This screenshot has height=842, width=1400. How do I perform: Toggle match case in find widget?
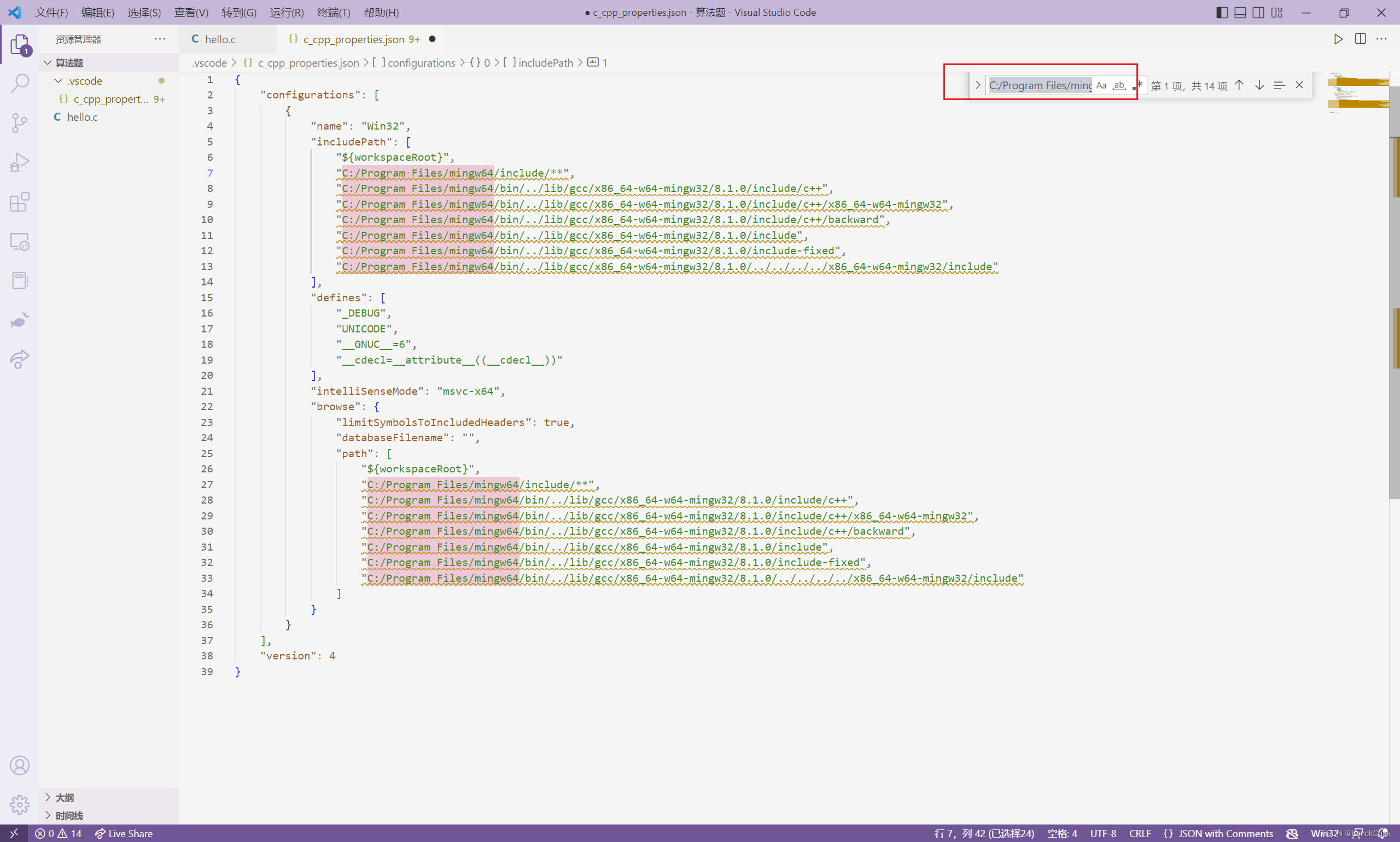point(1101,86)
